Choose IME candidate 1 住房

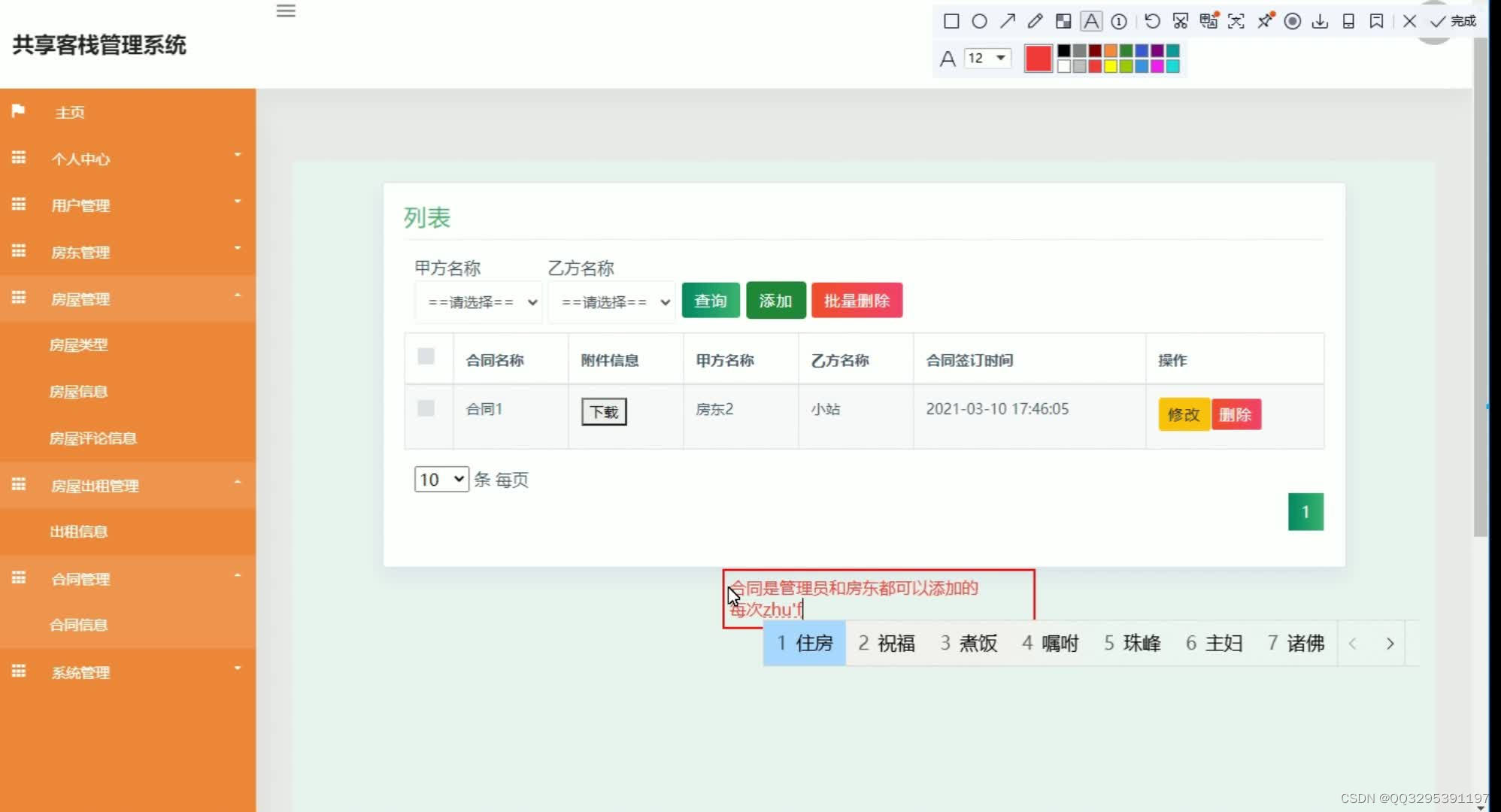pos(805,644)
